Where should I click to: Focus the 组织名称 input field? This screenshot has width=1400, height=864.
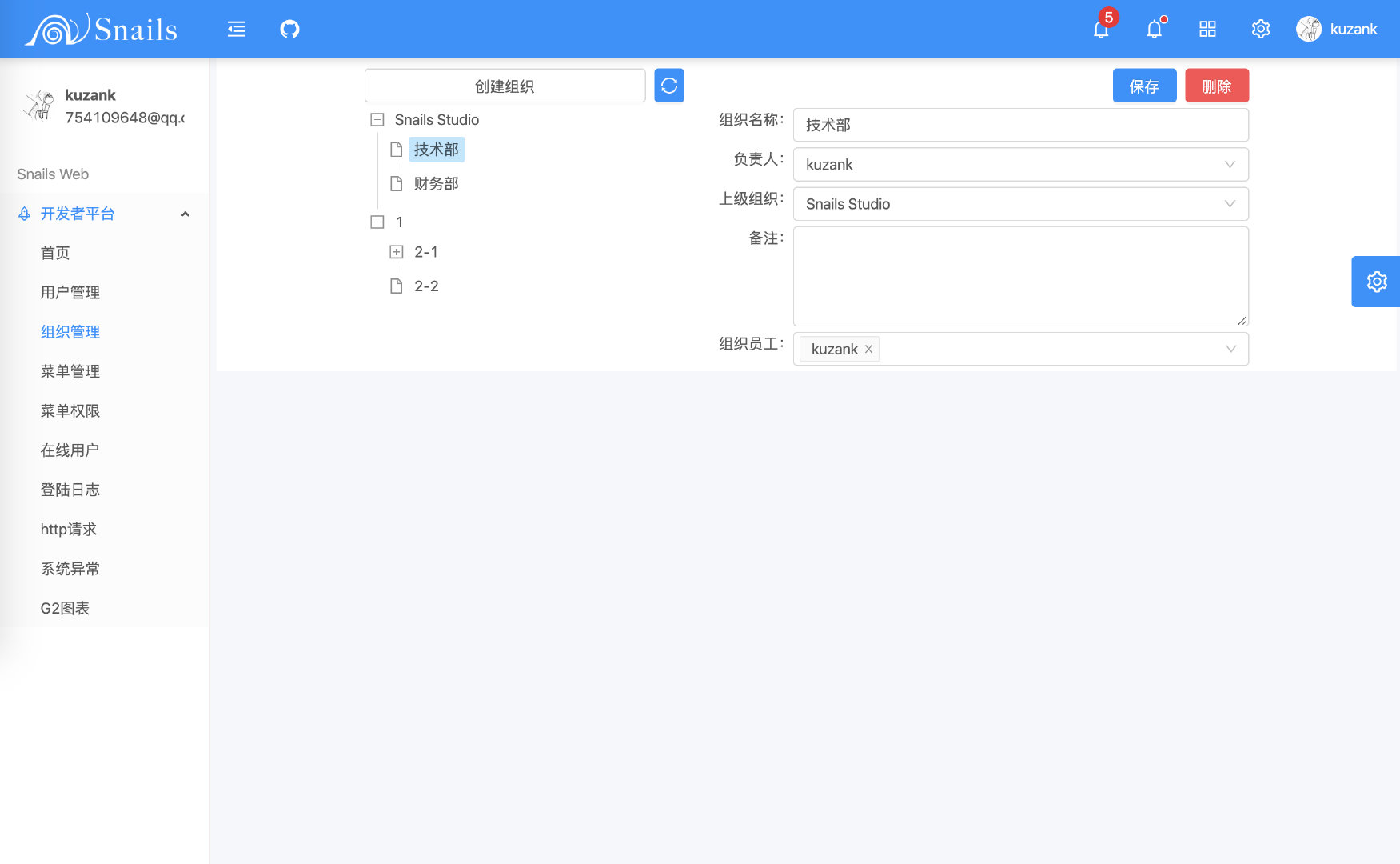1021,125
